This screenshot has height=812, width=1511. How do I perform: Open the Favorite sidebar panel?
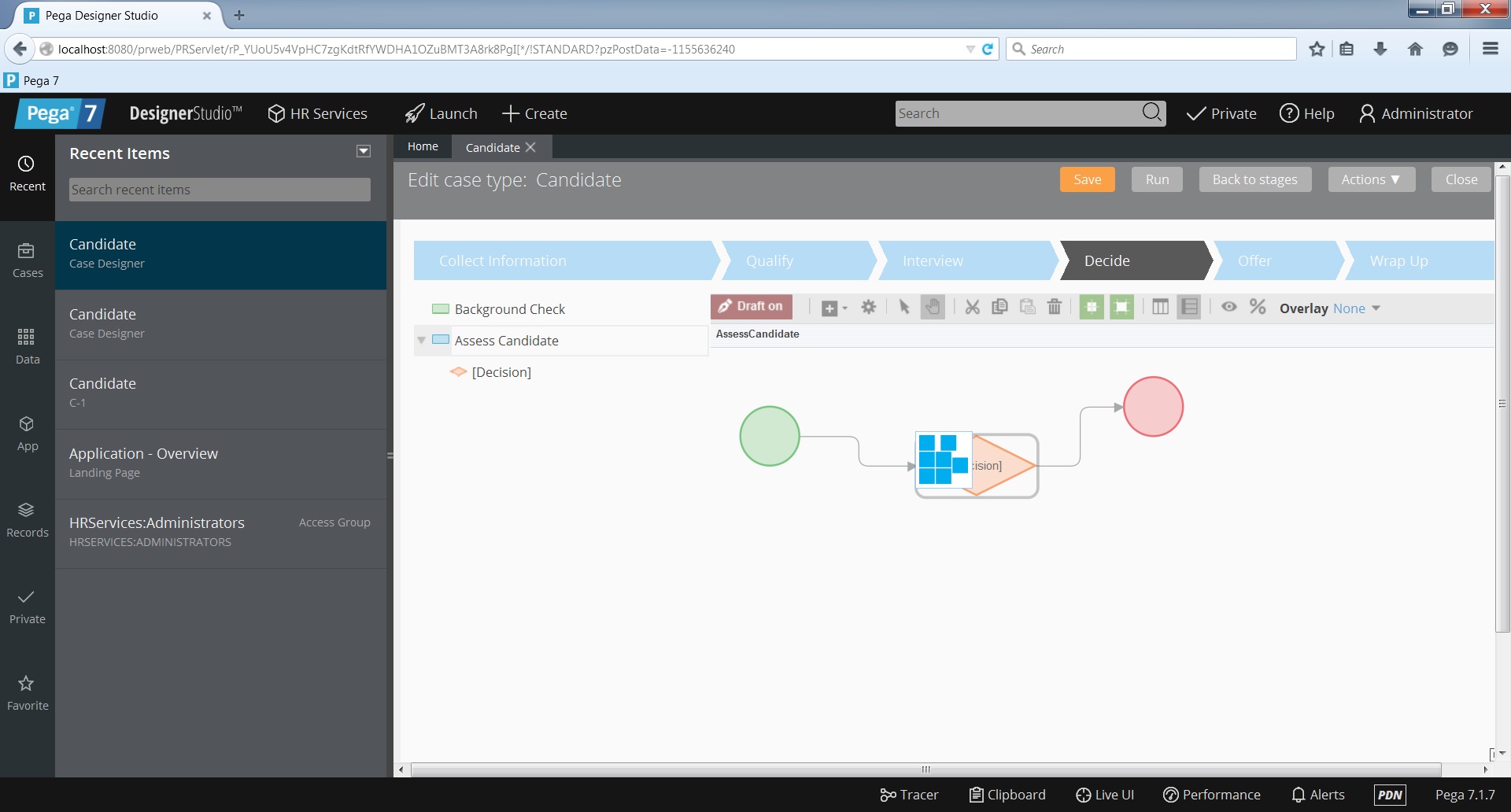coord(27,693)
